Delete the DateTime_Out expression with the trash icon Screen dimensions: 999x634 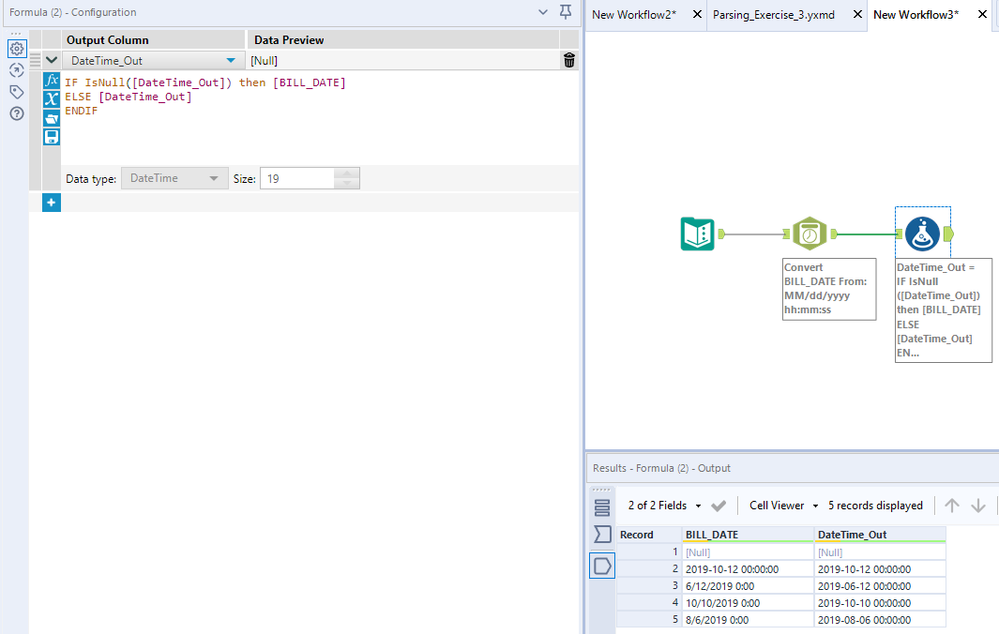[569, 61]
